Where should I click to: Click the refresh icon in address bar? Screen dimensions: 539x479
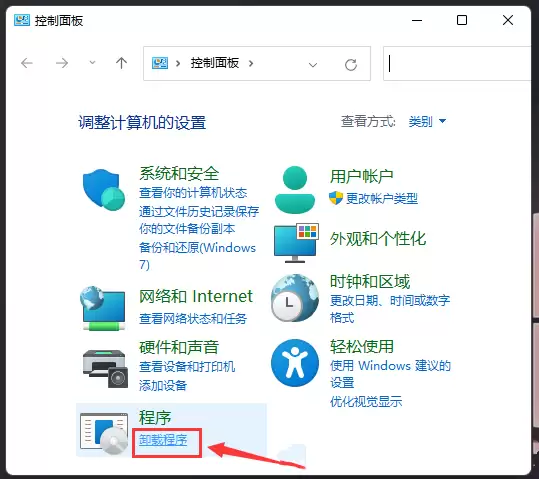pos(351,64)
